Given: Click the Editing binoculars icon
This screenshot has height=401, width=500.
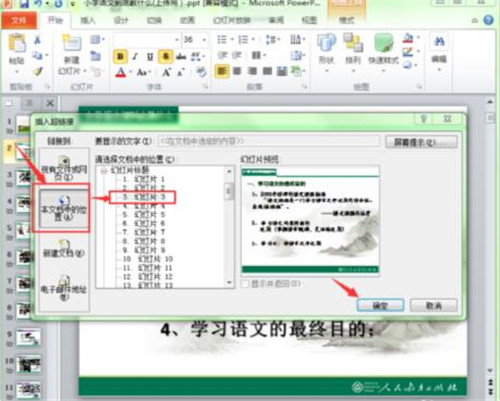Looking at the screenshot, I should [439, 42].
